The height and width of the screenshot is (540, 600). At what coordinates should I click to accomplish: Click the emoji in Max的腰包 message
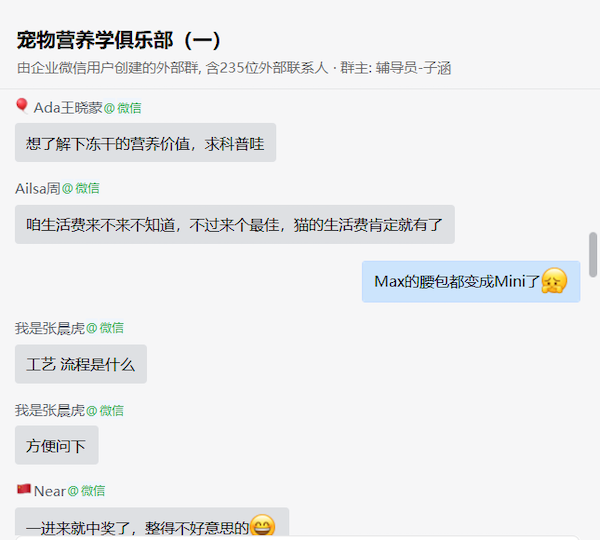click(x=554, y=281)
